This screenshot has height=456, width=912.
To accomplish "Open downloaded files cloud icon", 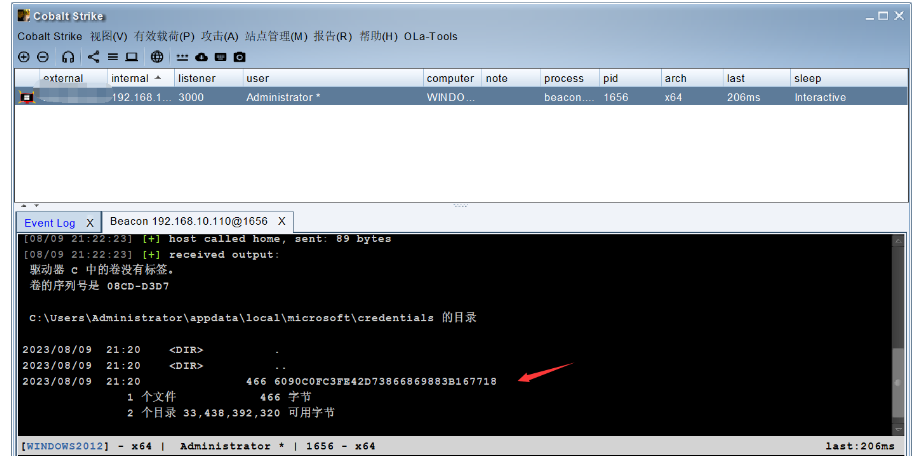I will coord(202,57).
